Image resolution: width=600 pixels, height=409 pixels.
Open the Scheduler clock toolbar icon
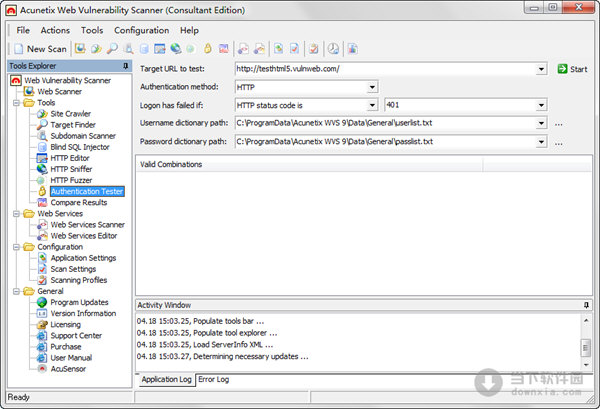333,49
